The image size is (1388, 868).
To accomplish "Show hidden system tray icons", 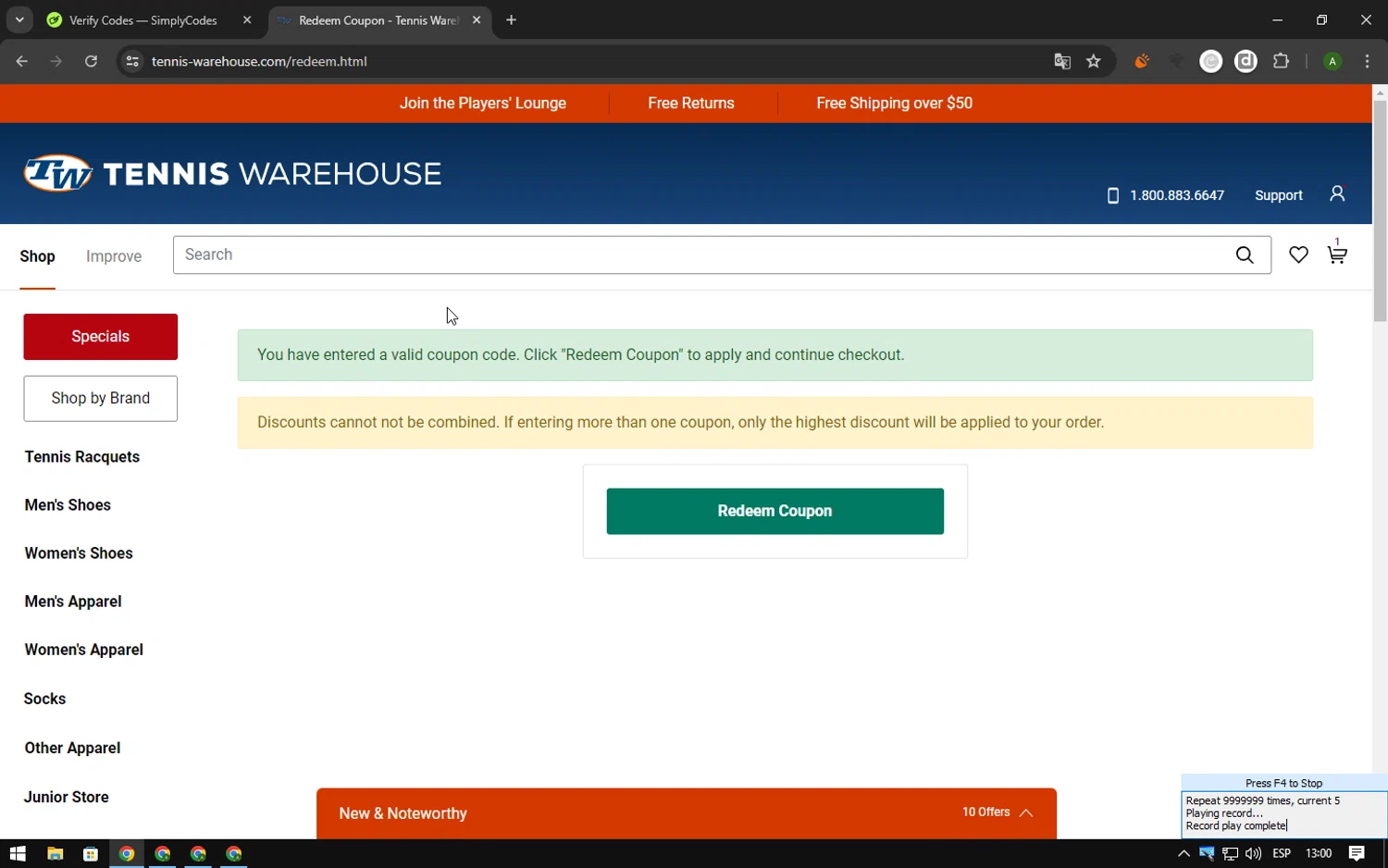I will click(1184, 853).
